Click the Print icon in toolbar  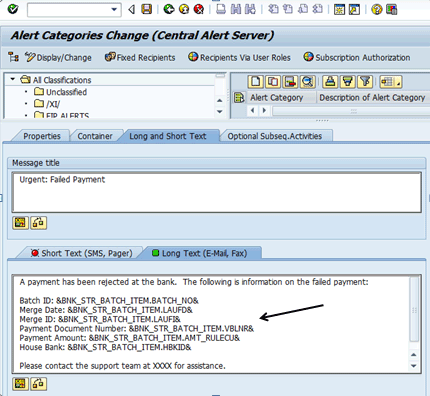click(221, 9)
